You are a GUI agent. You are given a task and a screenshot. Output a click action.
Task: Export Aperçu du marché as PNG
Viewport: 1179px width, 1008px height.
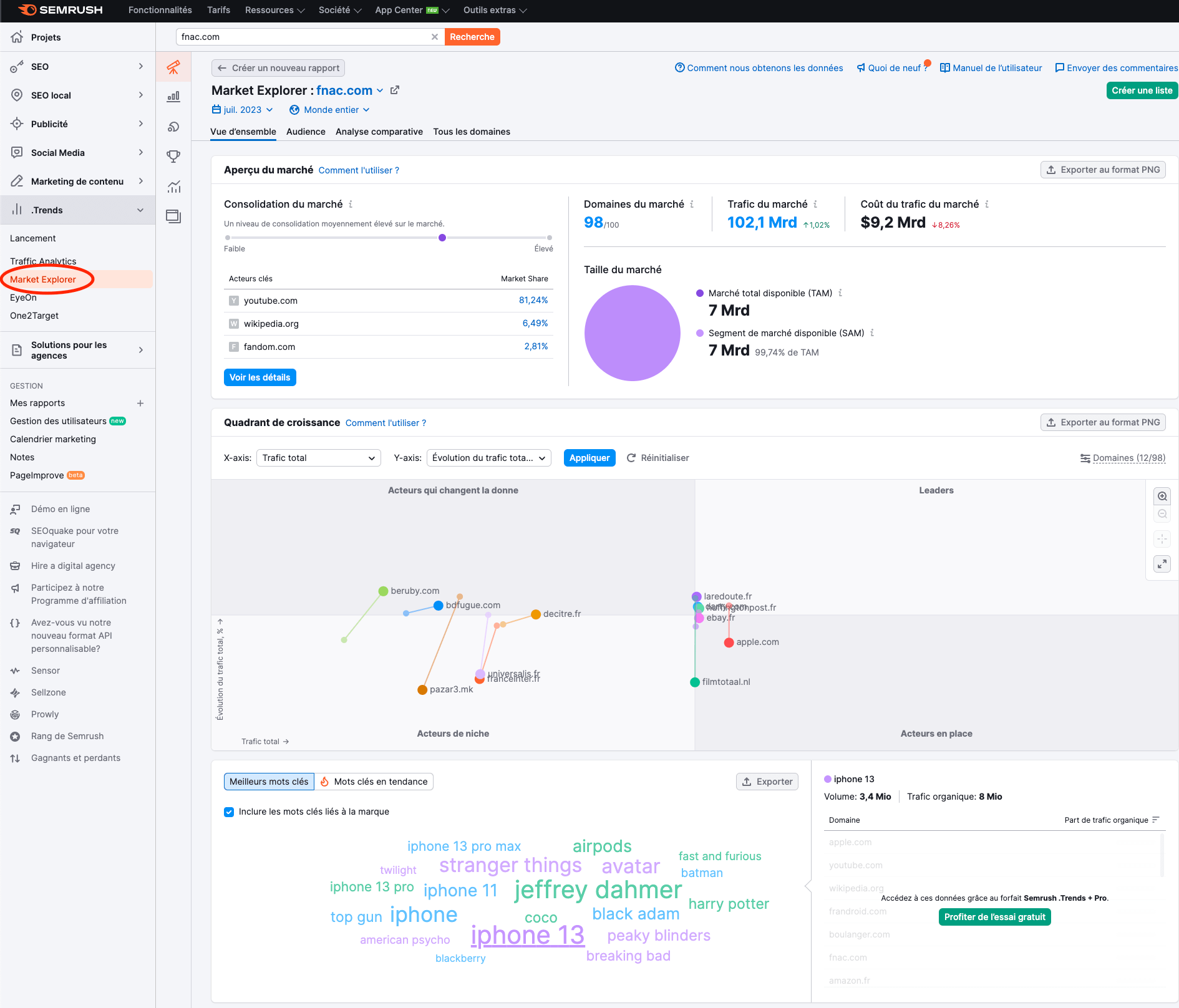1103,170
